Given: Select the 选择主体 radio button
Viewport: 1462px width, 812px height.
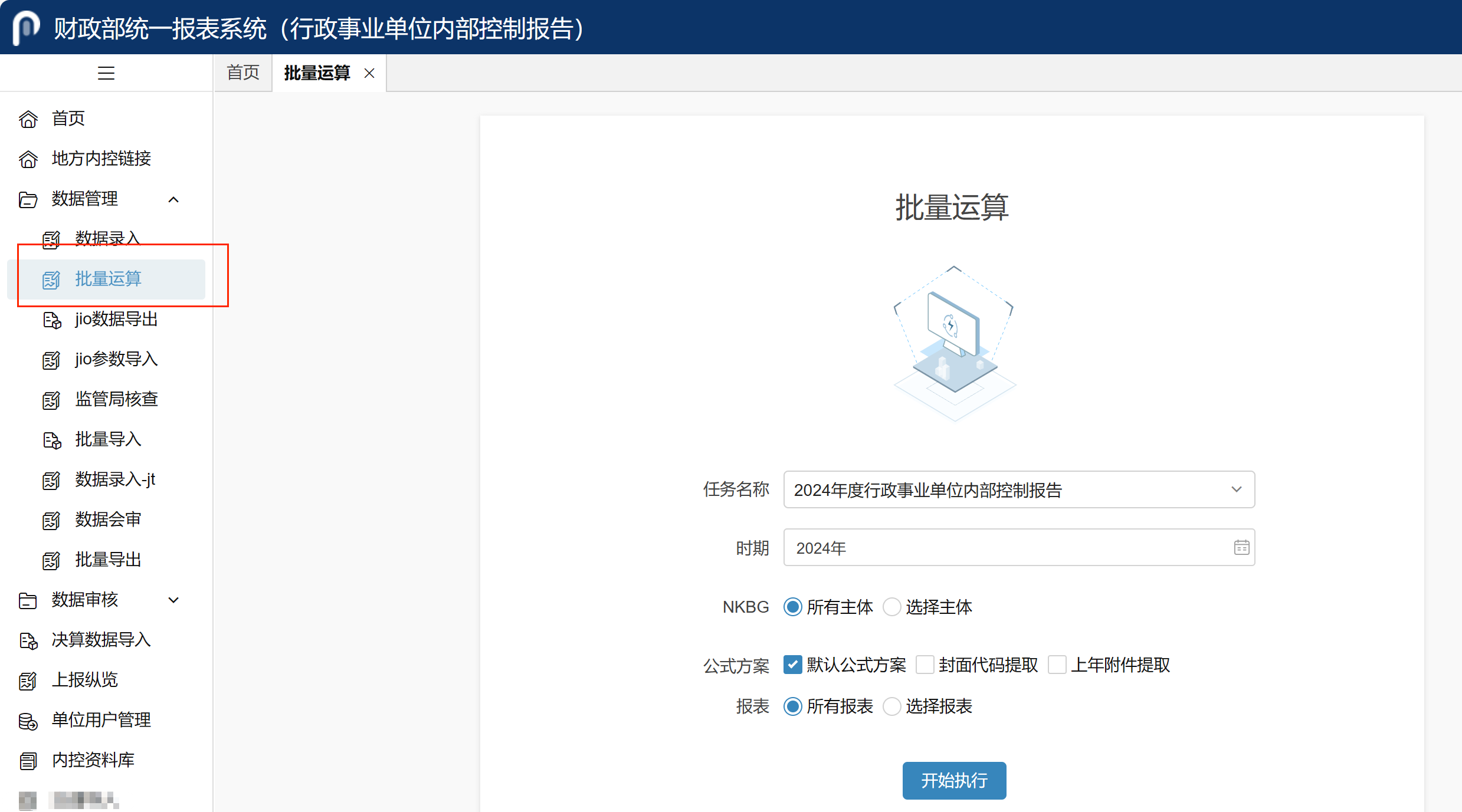Looking at the screenshot, I should point(892,607).
